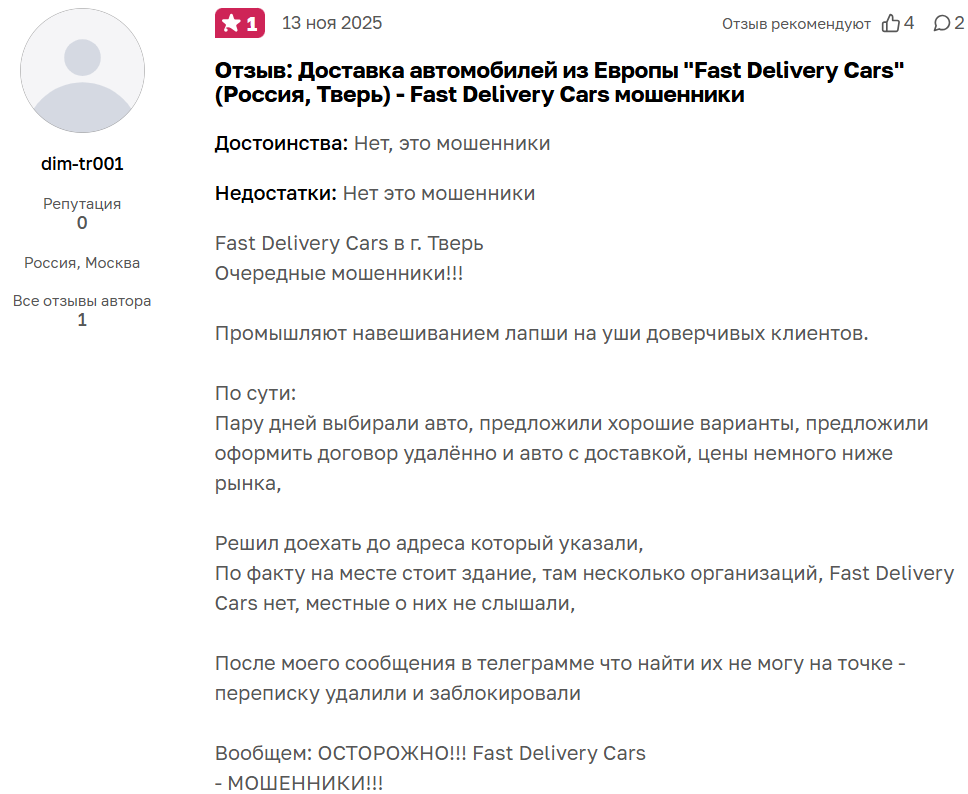Open all reviews by the author
This screenshot has height=794, width=968.
tap(81, 300)
